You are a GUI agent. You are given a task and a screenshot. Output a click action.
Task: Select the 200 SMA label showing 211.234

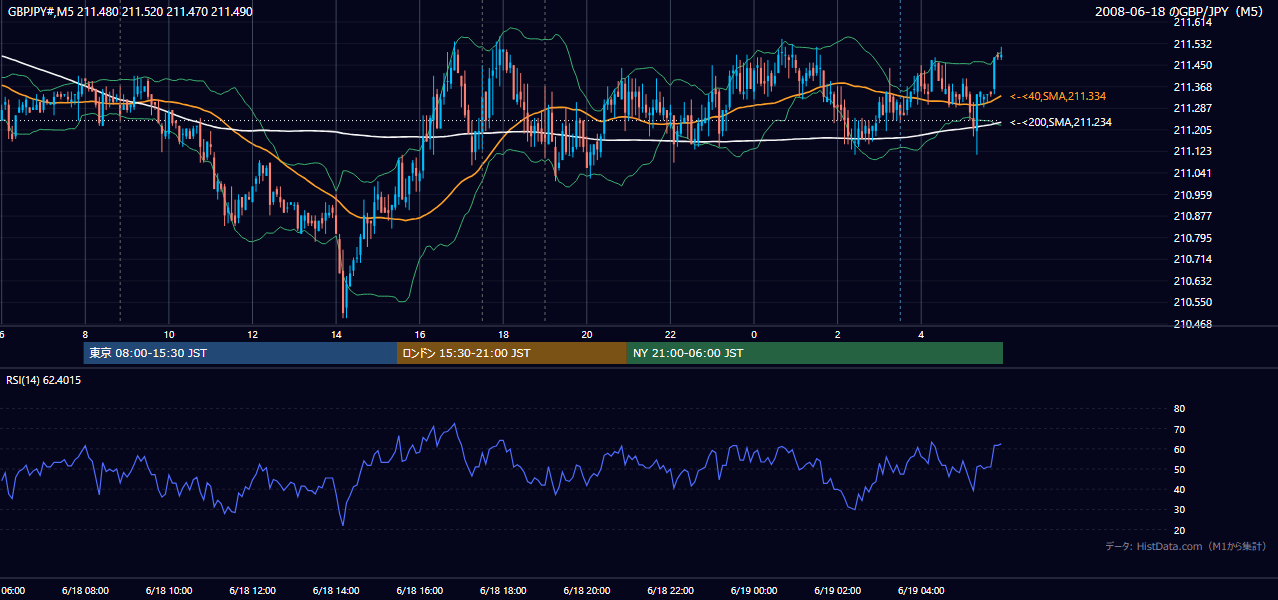1061,122
